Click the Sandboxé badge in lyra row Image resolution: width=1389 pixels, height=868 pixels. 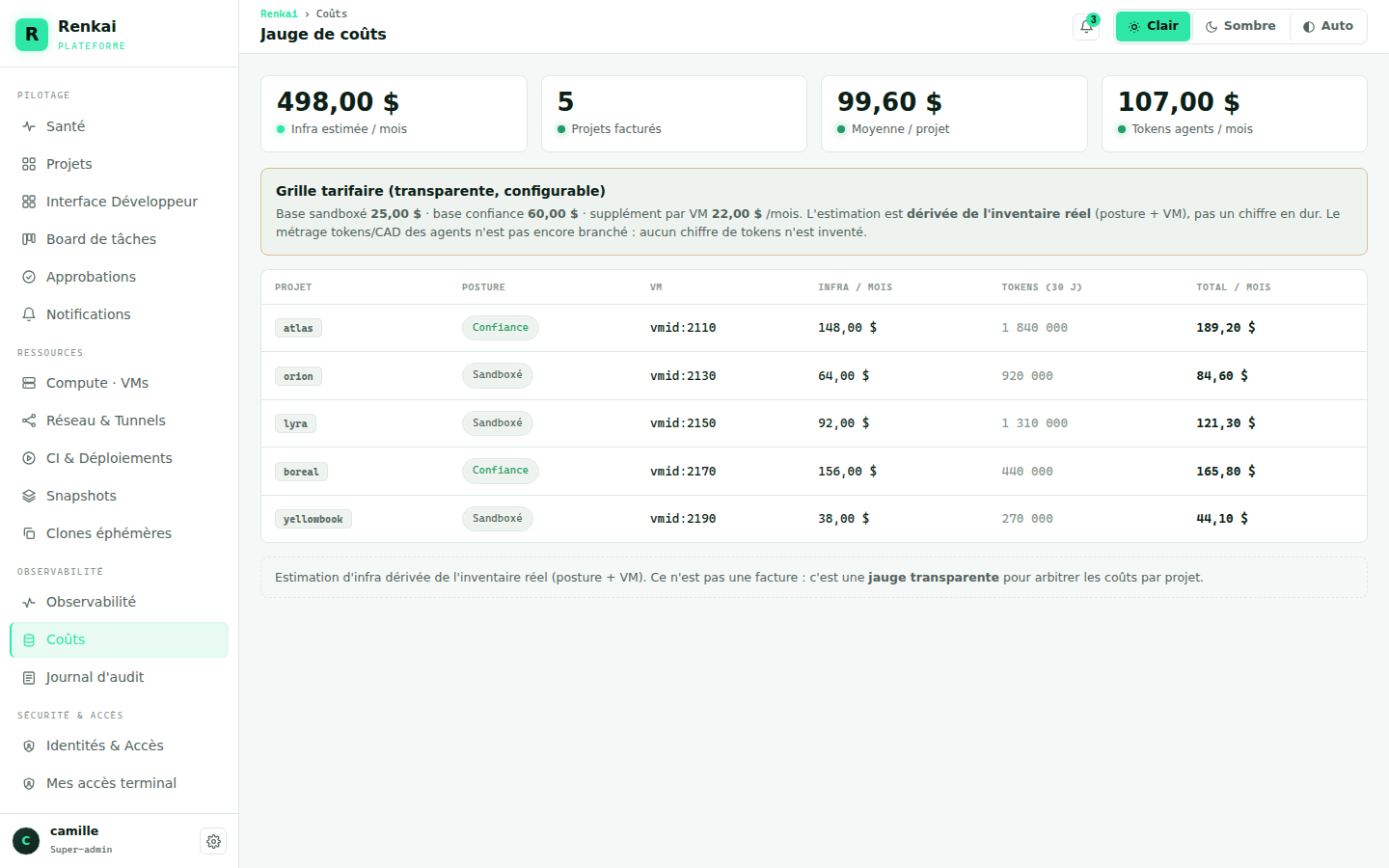coord(497,423)
